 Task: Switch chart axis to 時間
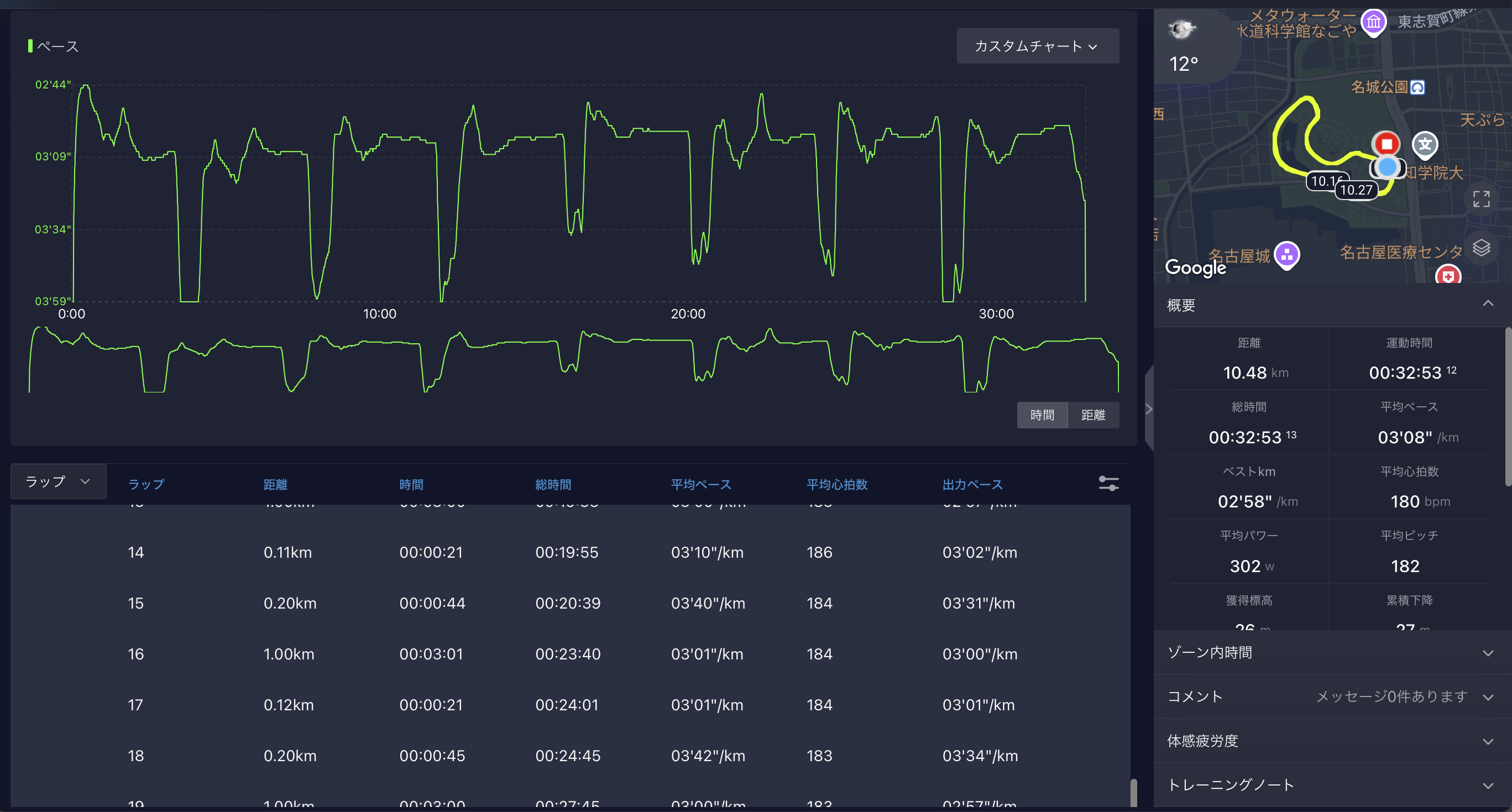(x=1042, y=415)
